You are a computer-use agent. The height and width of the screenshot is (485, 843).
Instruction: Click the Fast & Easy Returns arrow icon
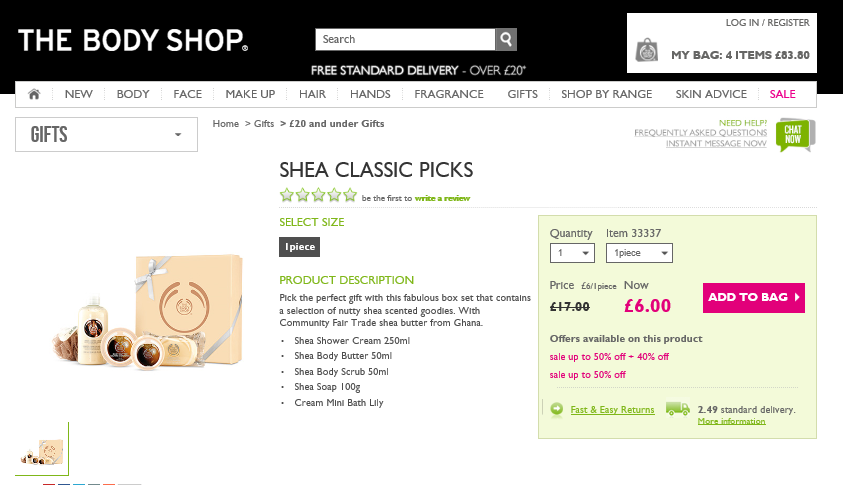[557, 409]
